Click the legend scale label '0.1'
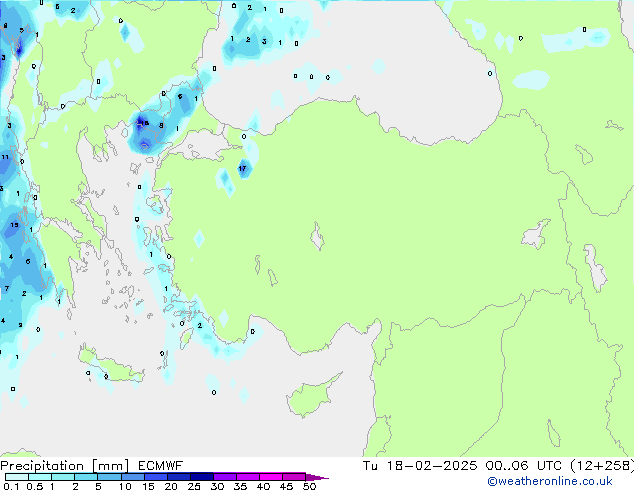The height and width of the screenshot is (490, 634). tap(11, 486)
